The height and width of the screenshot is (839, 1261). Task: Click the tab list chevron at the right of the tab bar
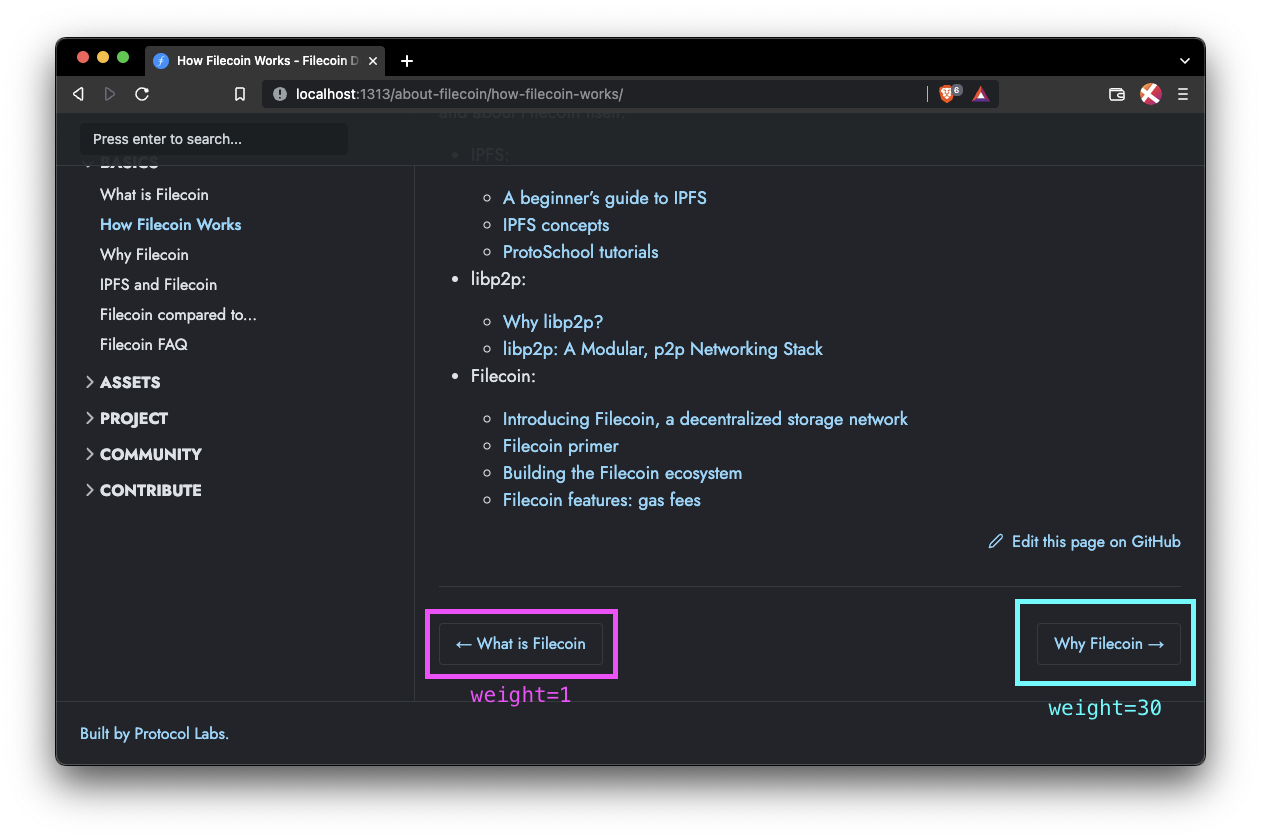(1185, 61)
